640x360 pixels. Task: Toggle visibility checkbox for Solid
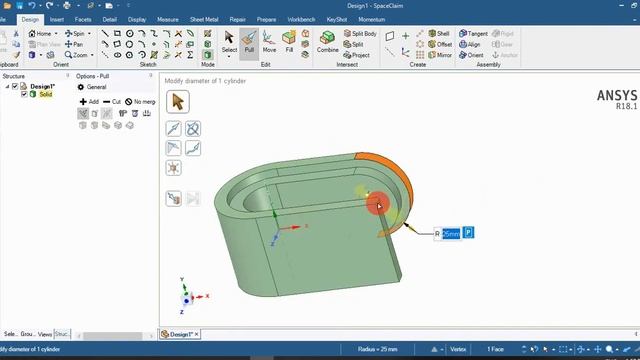tap(24, 94)
